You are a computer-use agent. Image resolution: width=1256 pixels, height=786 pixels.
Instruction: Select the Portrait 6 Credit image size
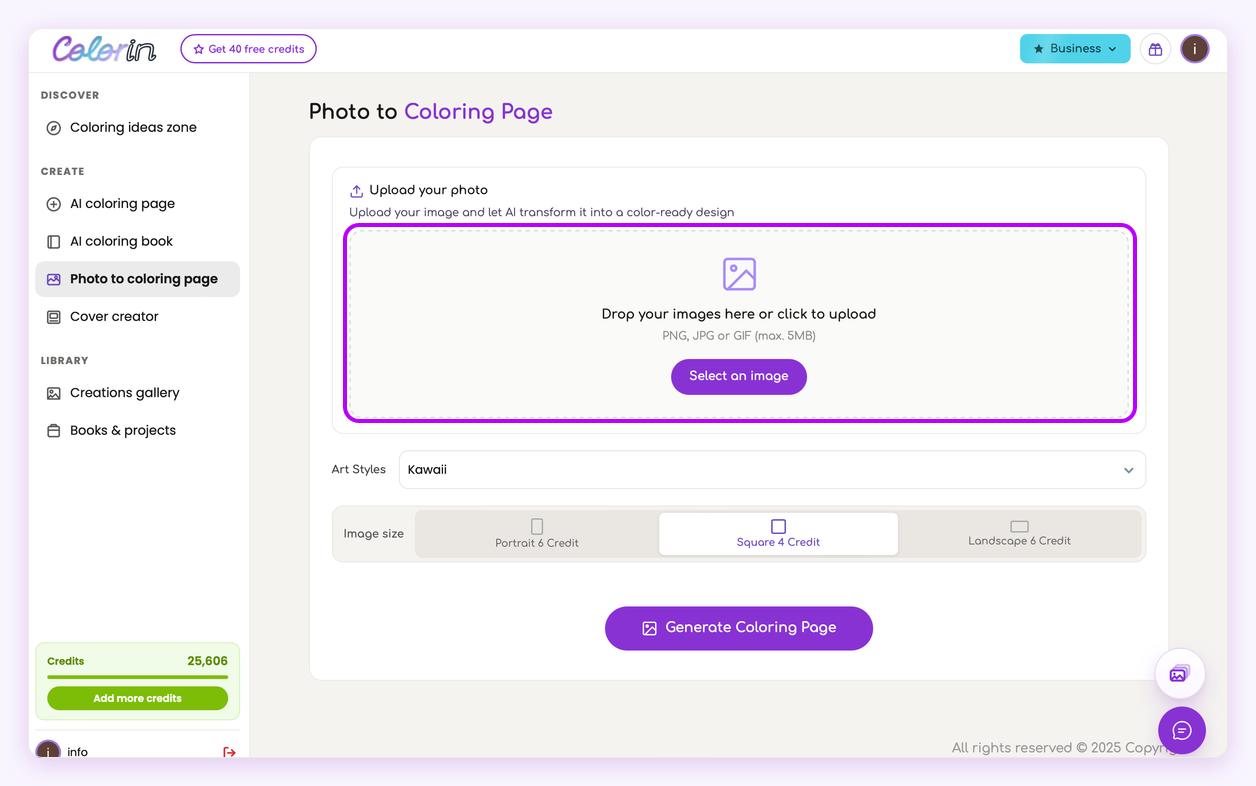pos(537,534)
